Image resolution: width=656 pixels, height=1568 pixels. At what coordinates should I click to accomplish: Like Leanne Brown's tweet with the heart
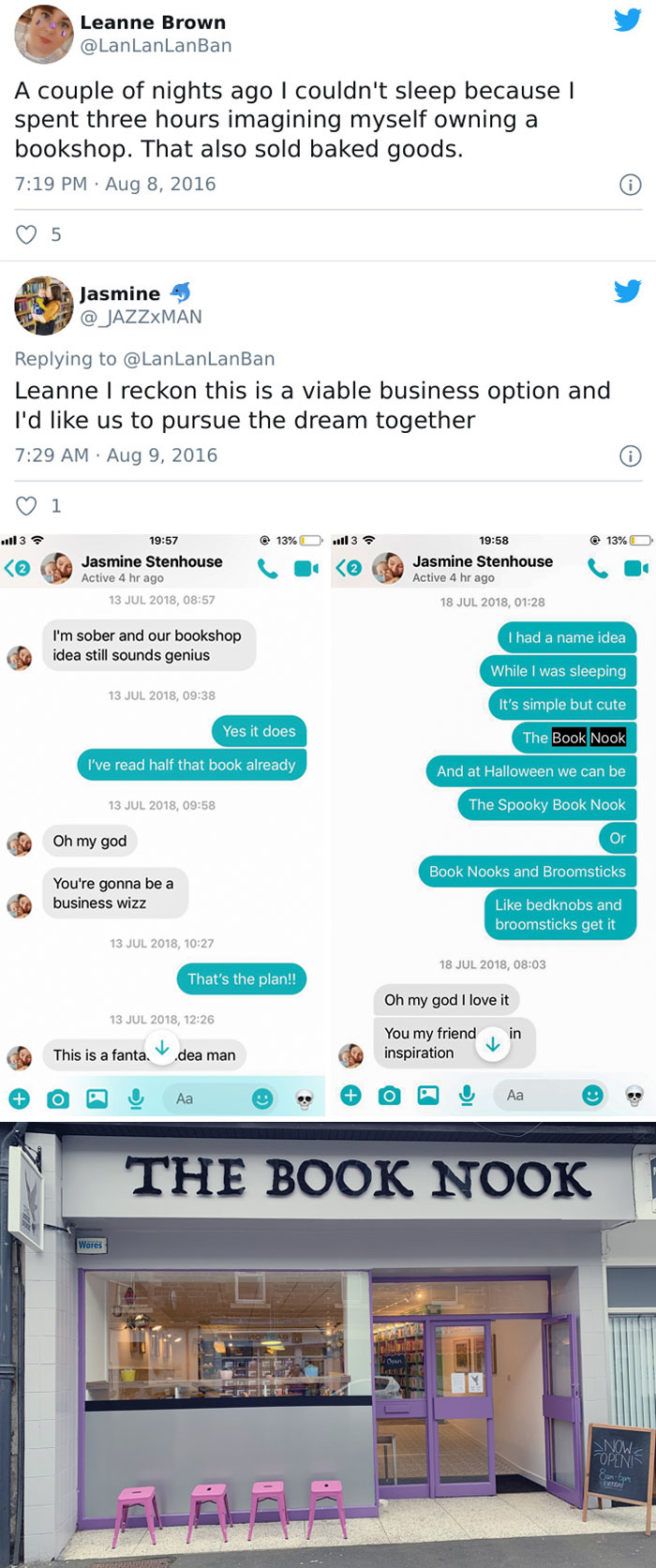click(27, 234)
